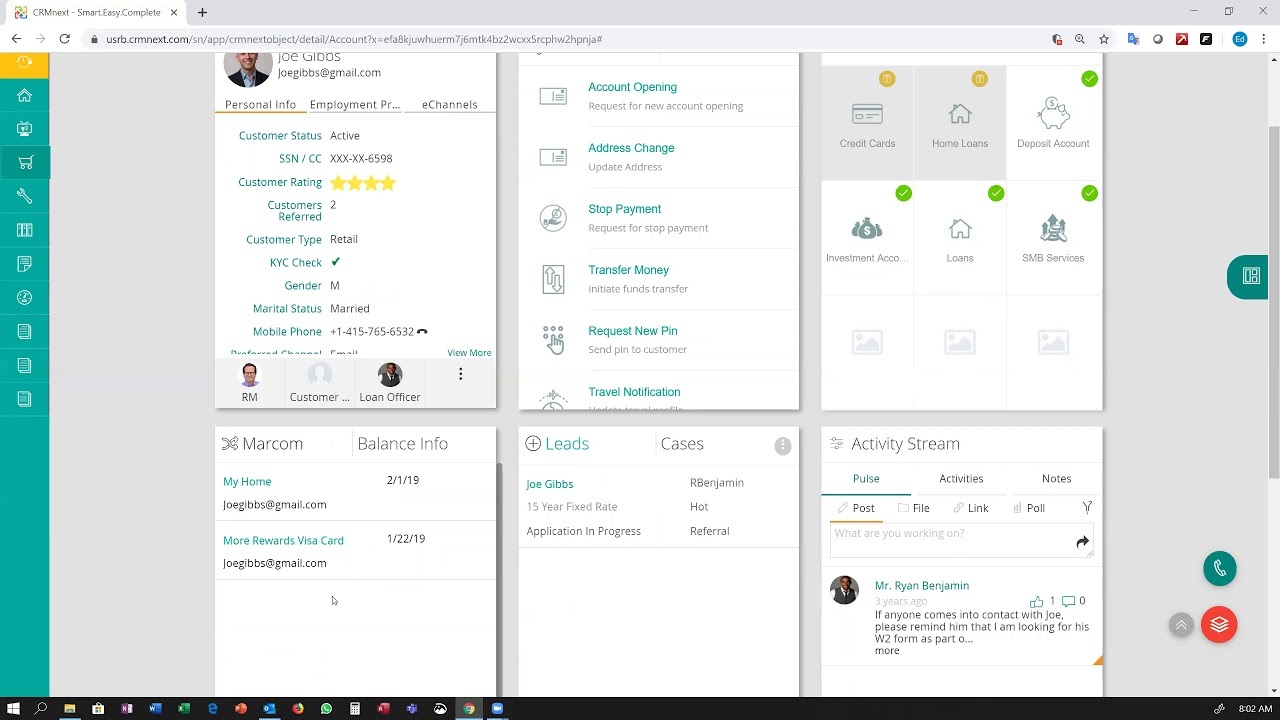Screen dimensions: 1280x720
Task: Expand Ryan Benjamin's post with more
Action: point(886,651)
